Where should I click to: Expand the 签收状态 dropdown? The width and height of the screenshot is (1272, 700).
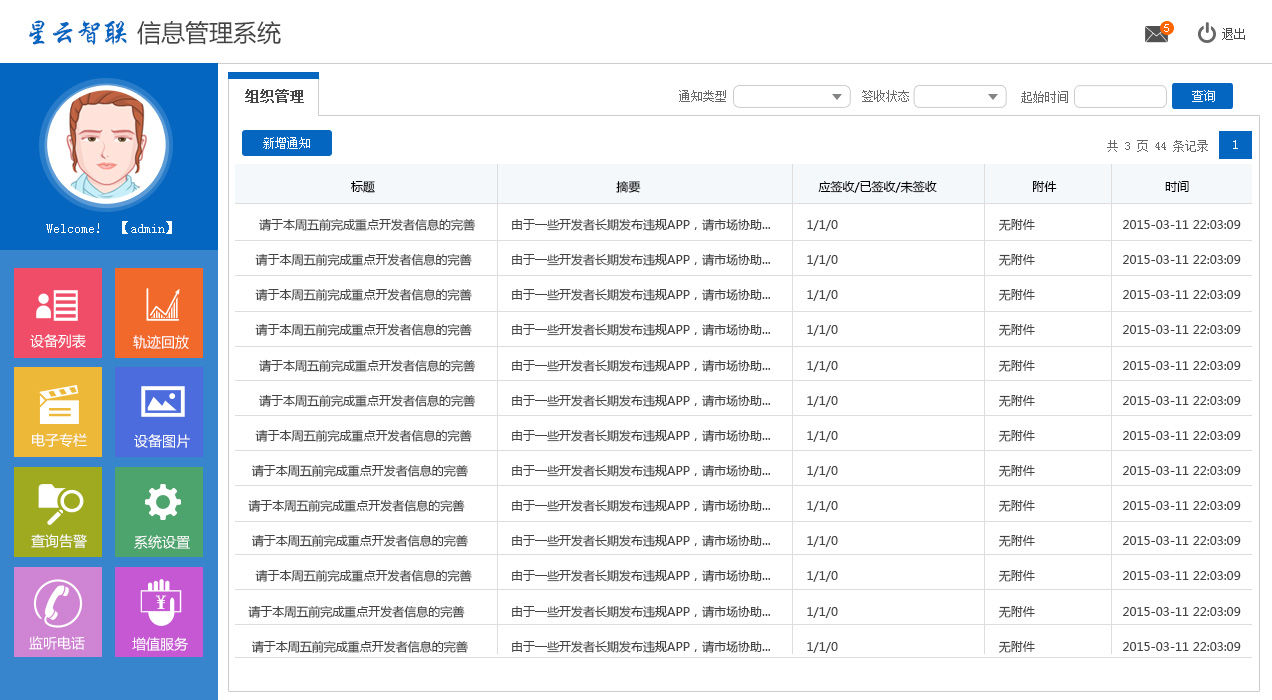point(960,96)
